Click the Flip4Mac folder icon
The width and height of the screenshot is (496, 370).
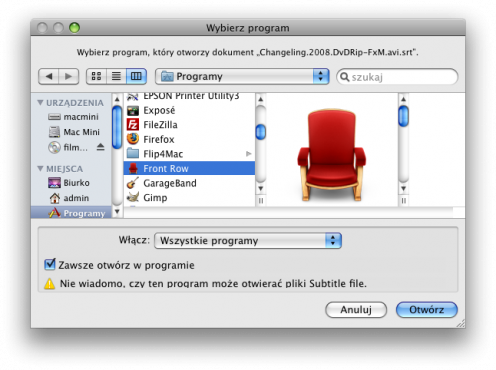pyautogui.click(x=133, y=154)
